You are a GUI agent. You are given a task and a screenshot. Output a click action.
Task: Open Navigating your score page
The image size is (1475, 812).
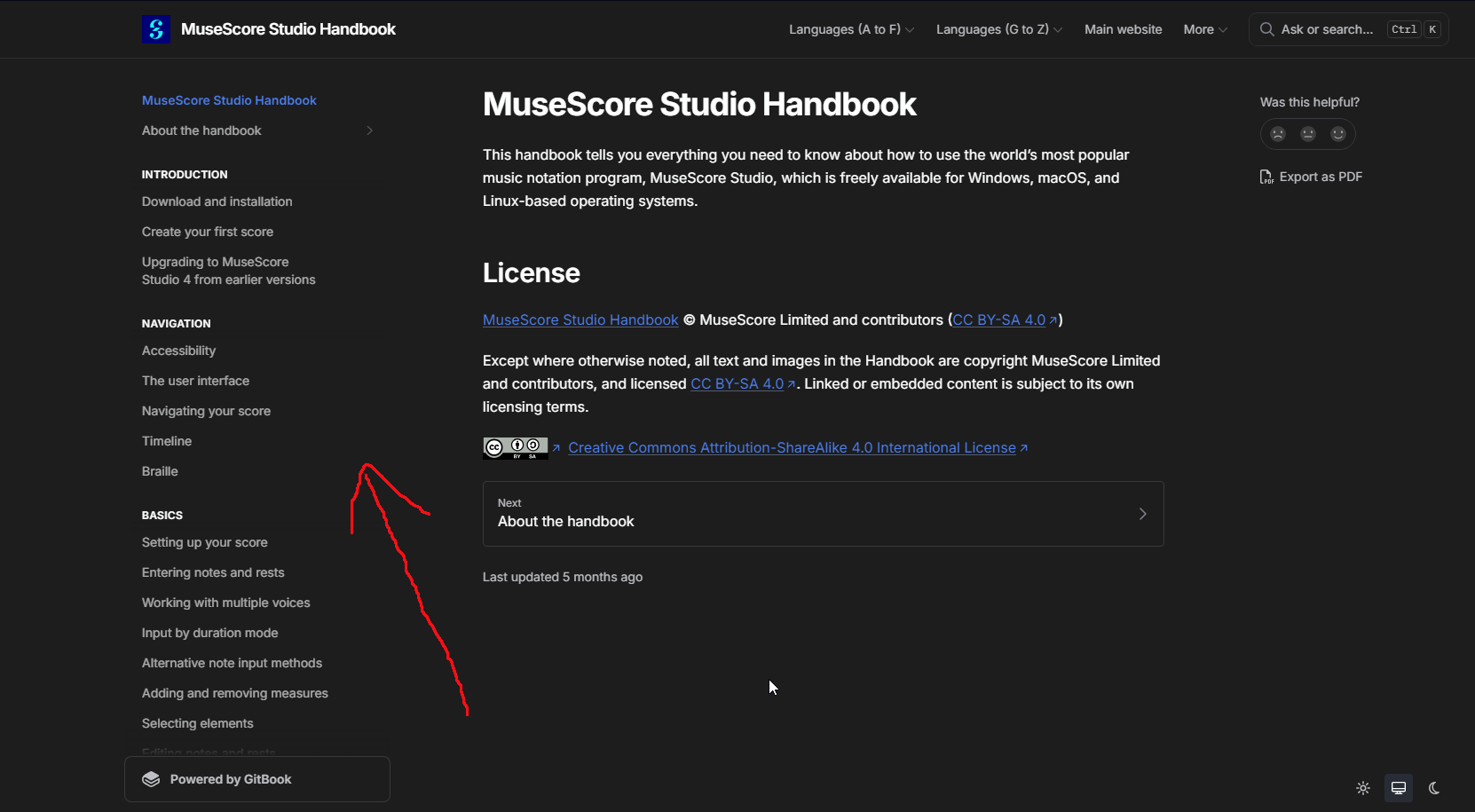coord(206,411)
